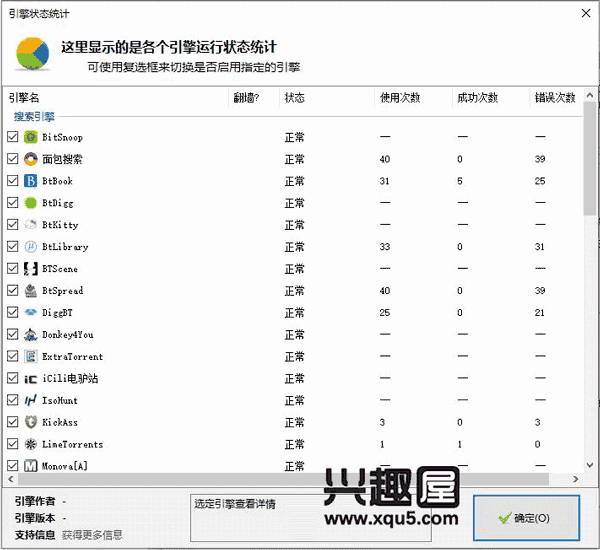Screen dimensions: 600x550
Task: Click the horizontal scrollbar right arrow
Action: 575,479
